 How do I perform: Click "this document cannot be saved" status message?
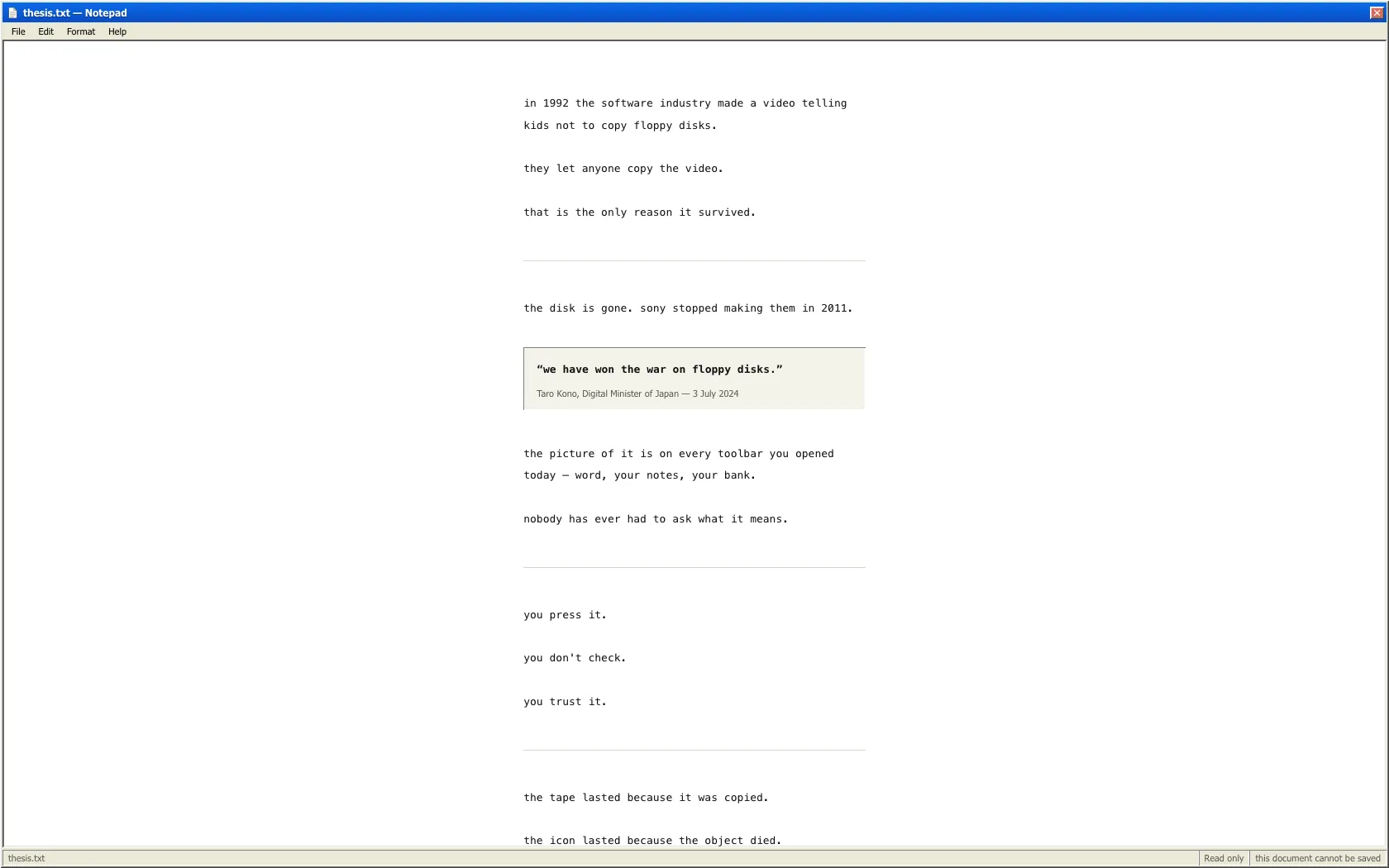1318,858
